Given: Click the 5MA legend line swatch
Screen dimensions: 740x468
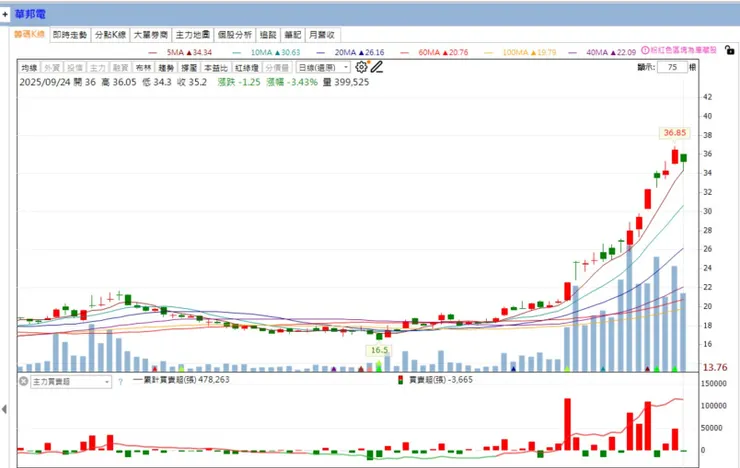Looking at the screenshot, I should click(152, 52).
